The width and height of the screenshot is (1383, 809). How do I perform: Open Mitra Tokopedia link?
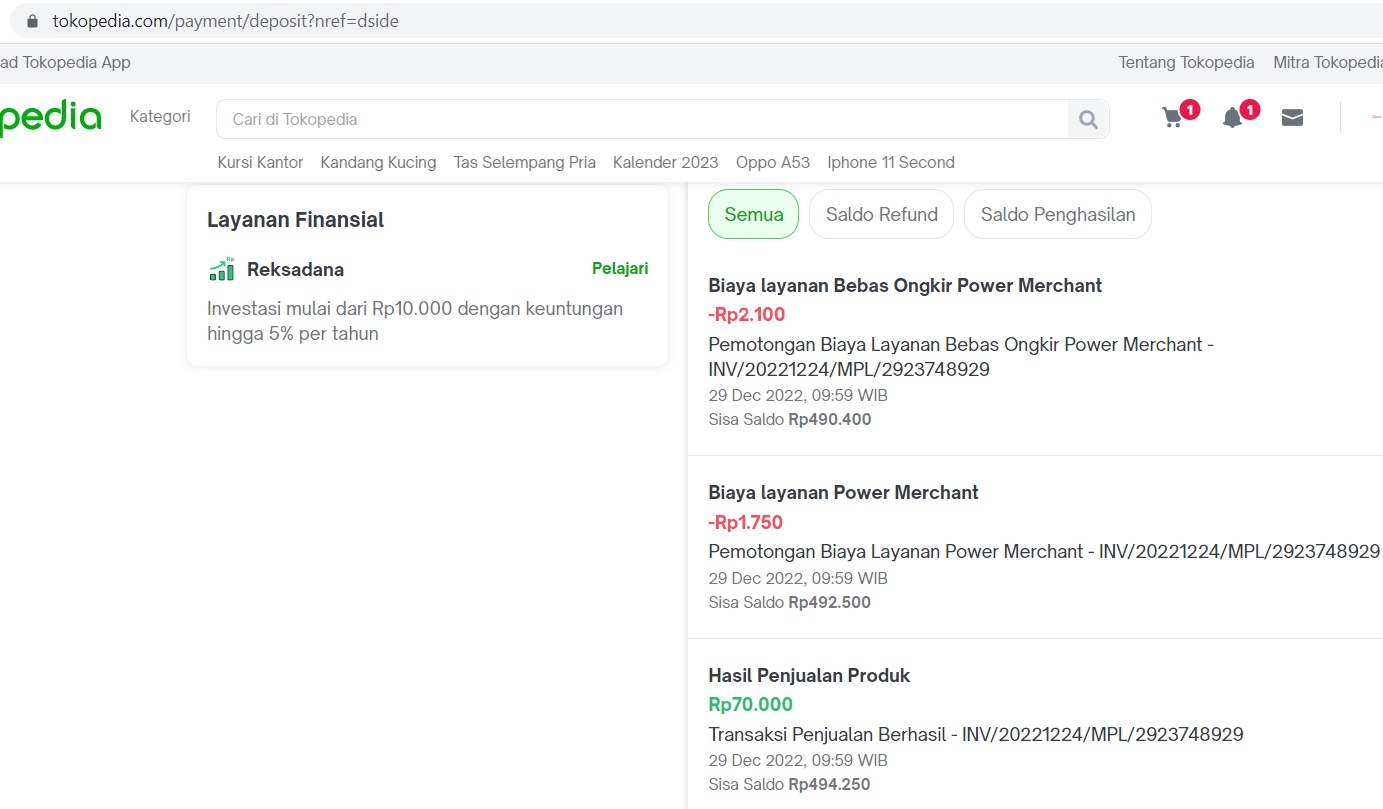tap(1328, 62)
